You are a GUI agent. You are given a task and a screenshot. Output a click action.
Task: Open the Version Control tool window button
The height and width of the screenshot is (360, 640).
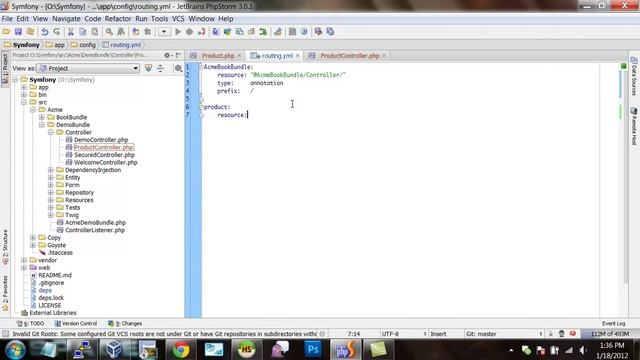pyautogui.click(x=76, y=323)
